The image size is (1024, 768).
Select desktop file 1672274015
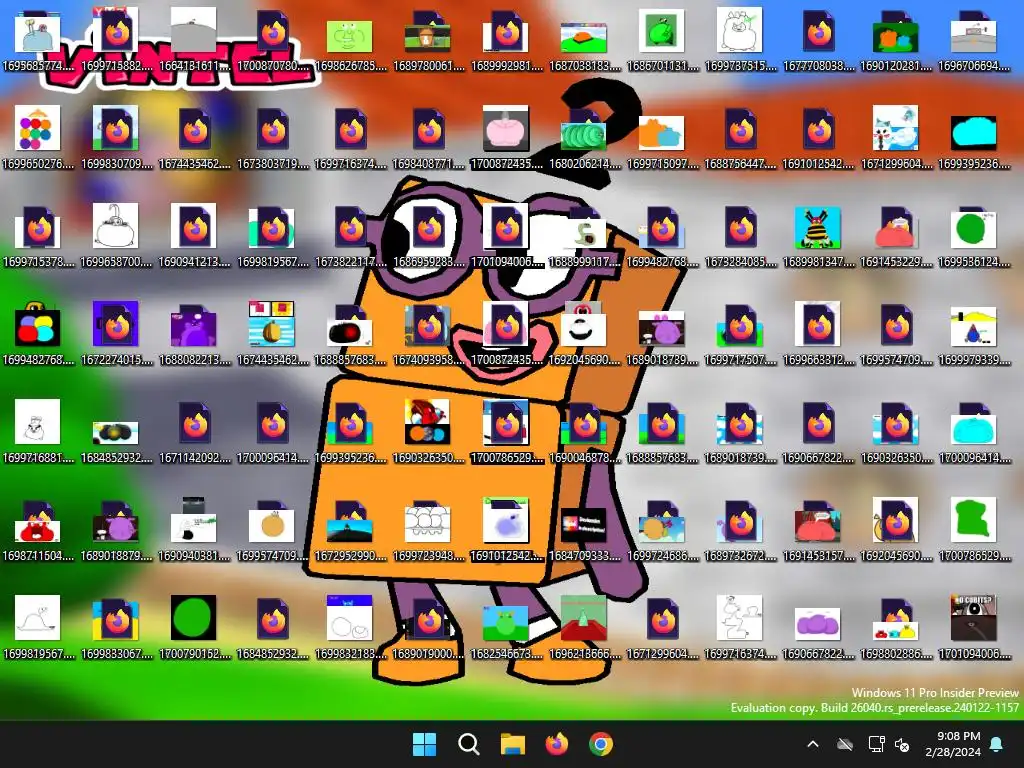coord(116,334)
